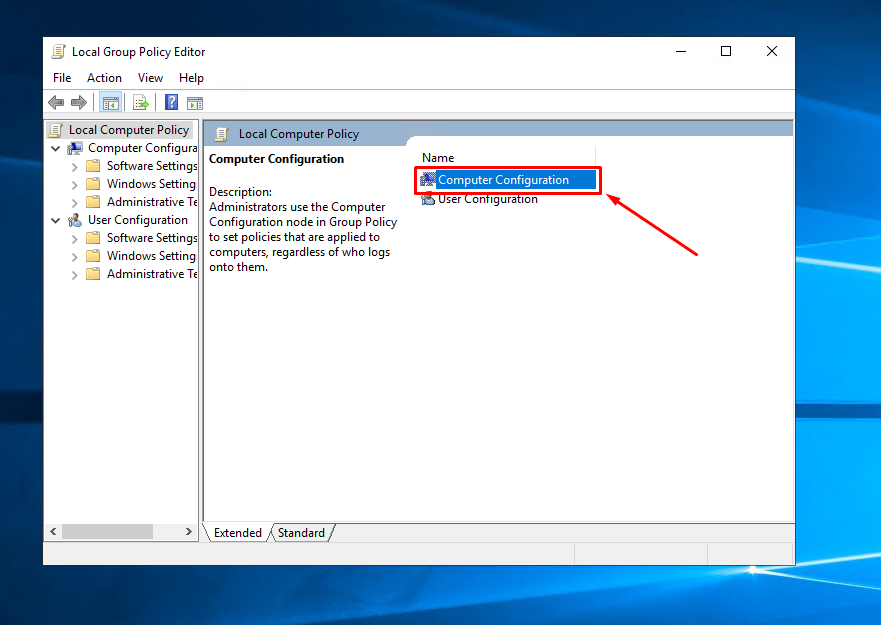Click the Local Group Policy Editor title icon
881x625 pixels.
[x=58, y=52]
